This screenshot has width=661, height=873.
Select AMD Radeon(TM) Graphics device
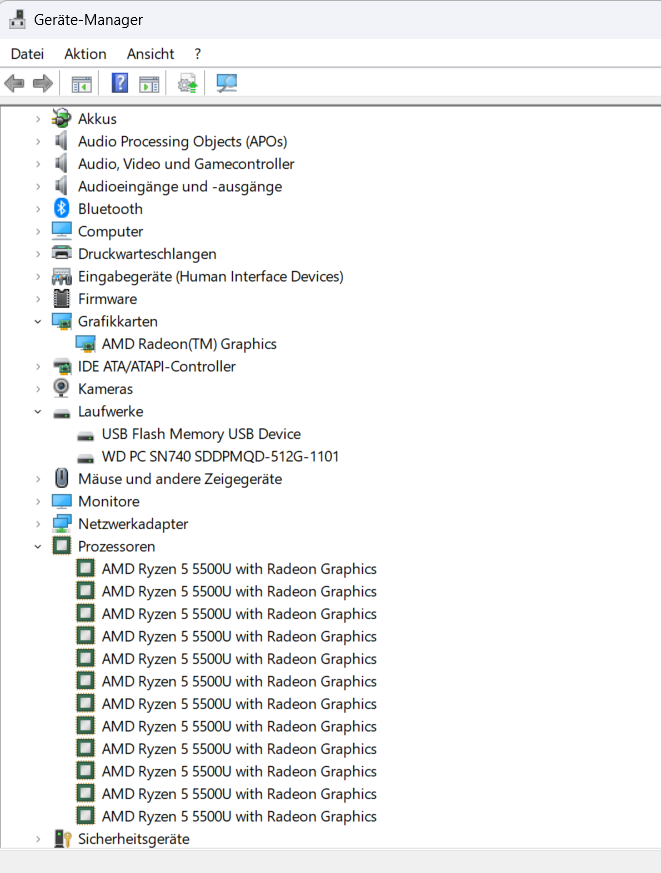click(x=189, y=344)
